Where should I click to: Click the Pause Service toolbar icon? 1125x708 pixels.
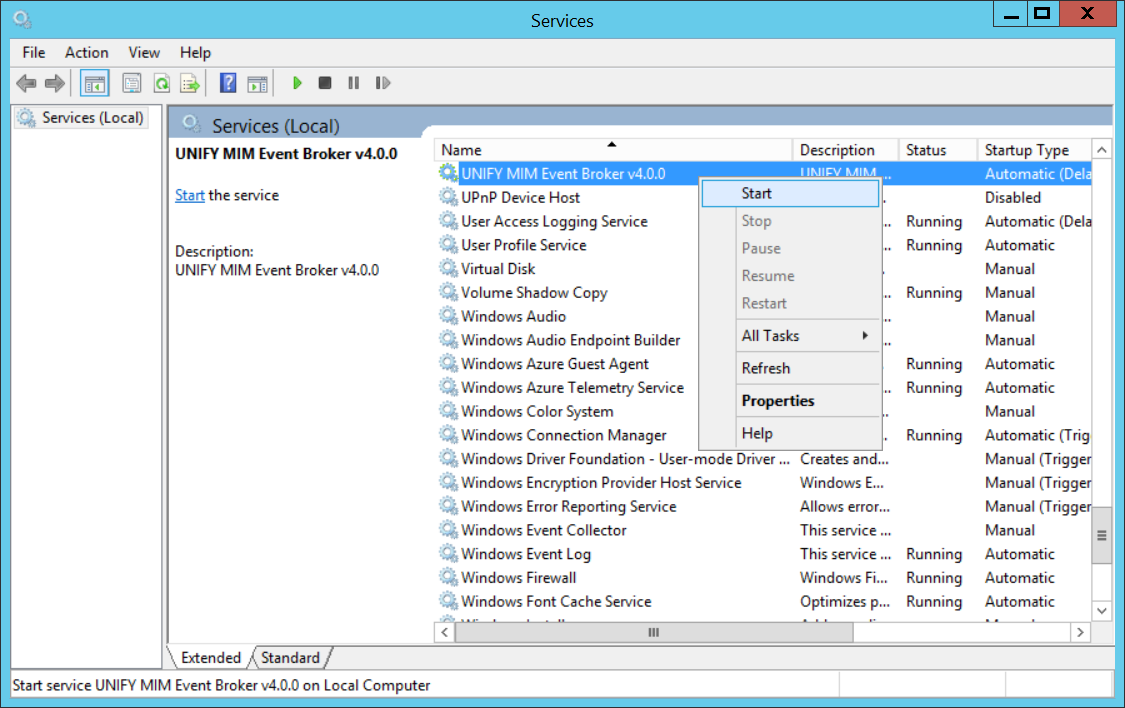click(x=354, y=83)
